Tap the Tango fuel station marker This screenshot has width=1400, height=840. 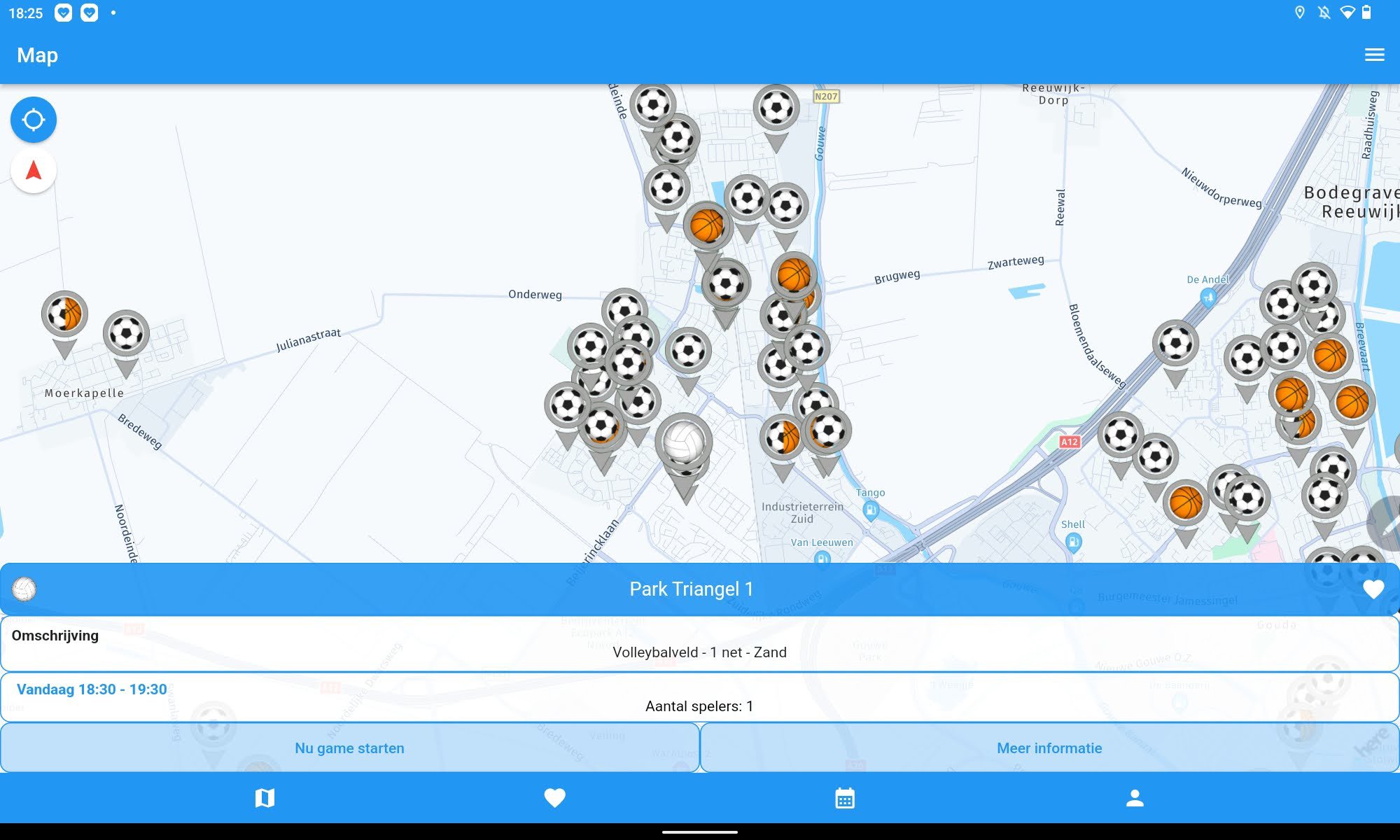click(x=871, y=510)
